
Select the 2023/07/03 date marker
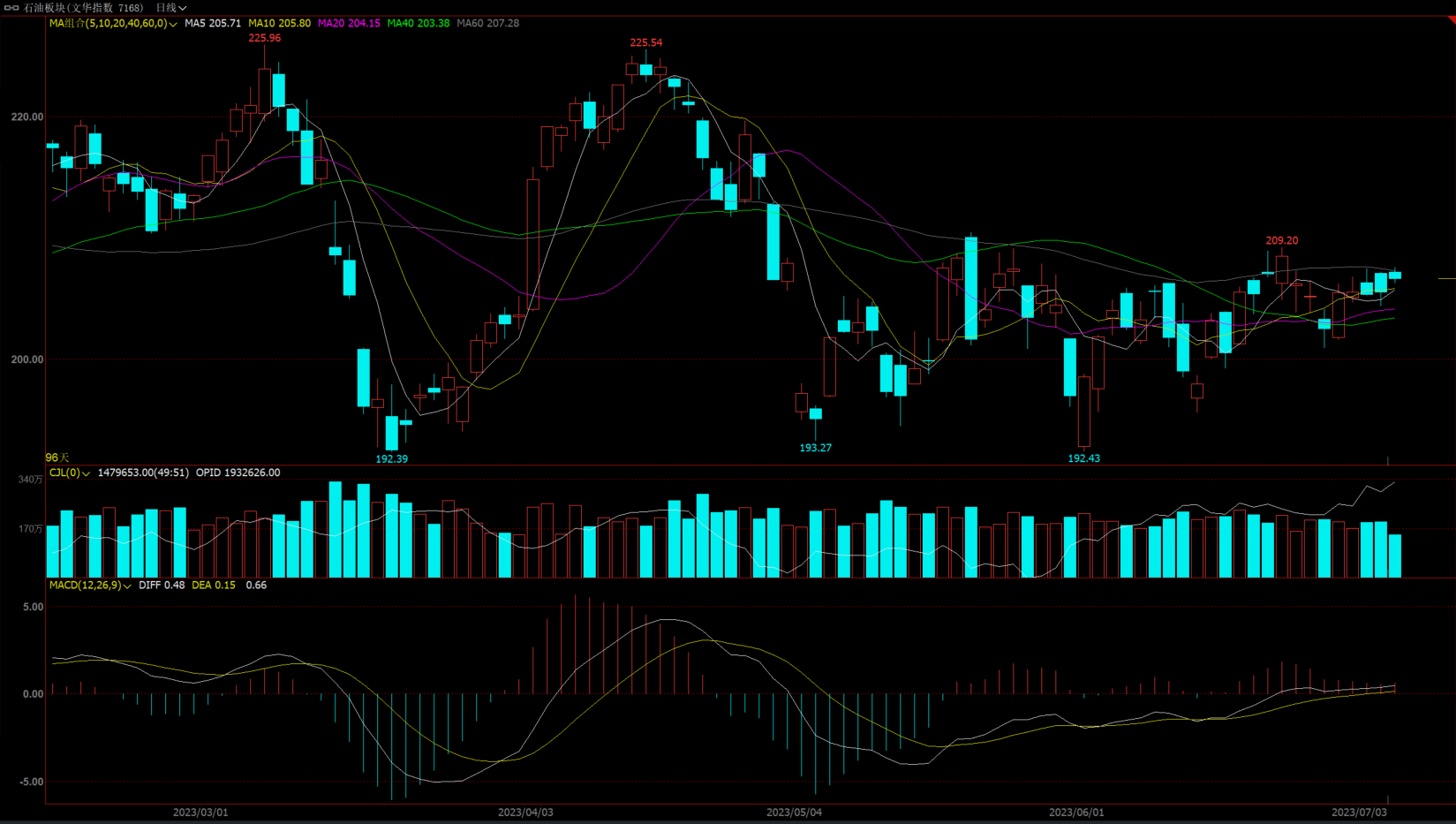pos(1360,813)
